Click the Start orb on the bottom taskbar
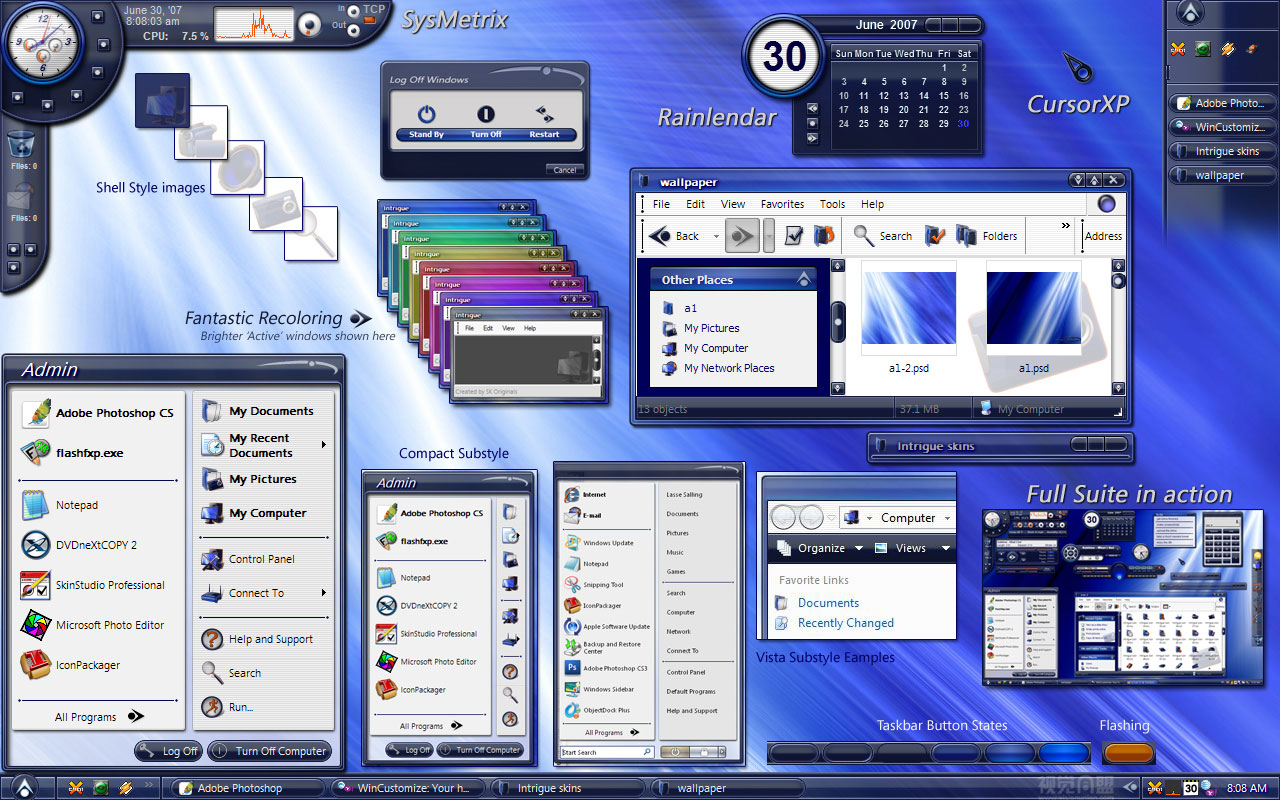 pos(25,787)
